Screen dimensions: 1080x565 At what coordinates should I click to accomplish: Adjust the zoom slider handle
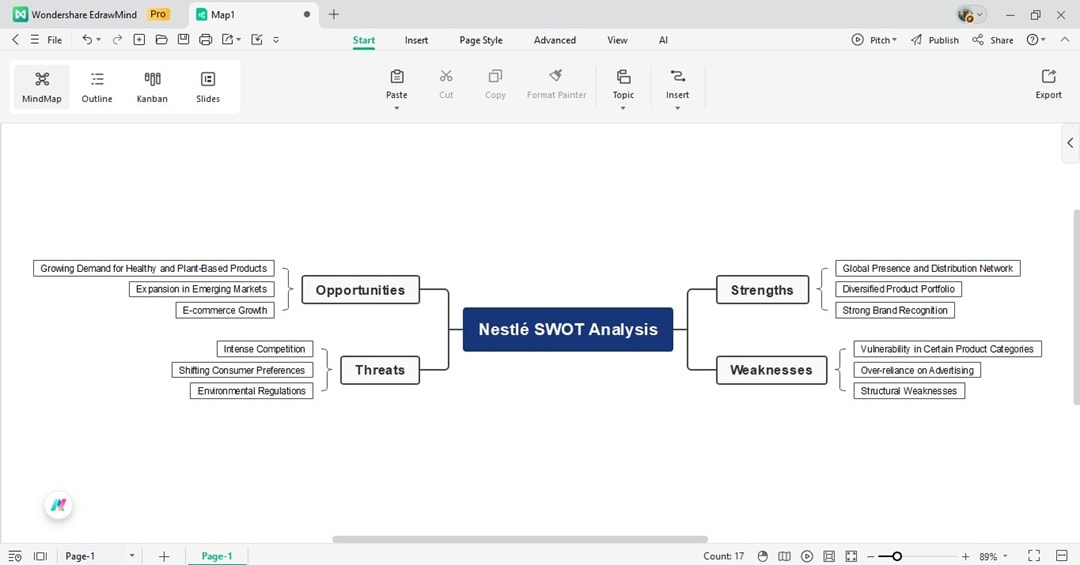pyautogui.click(x=897, y=556)
